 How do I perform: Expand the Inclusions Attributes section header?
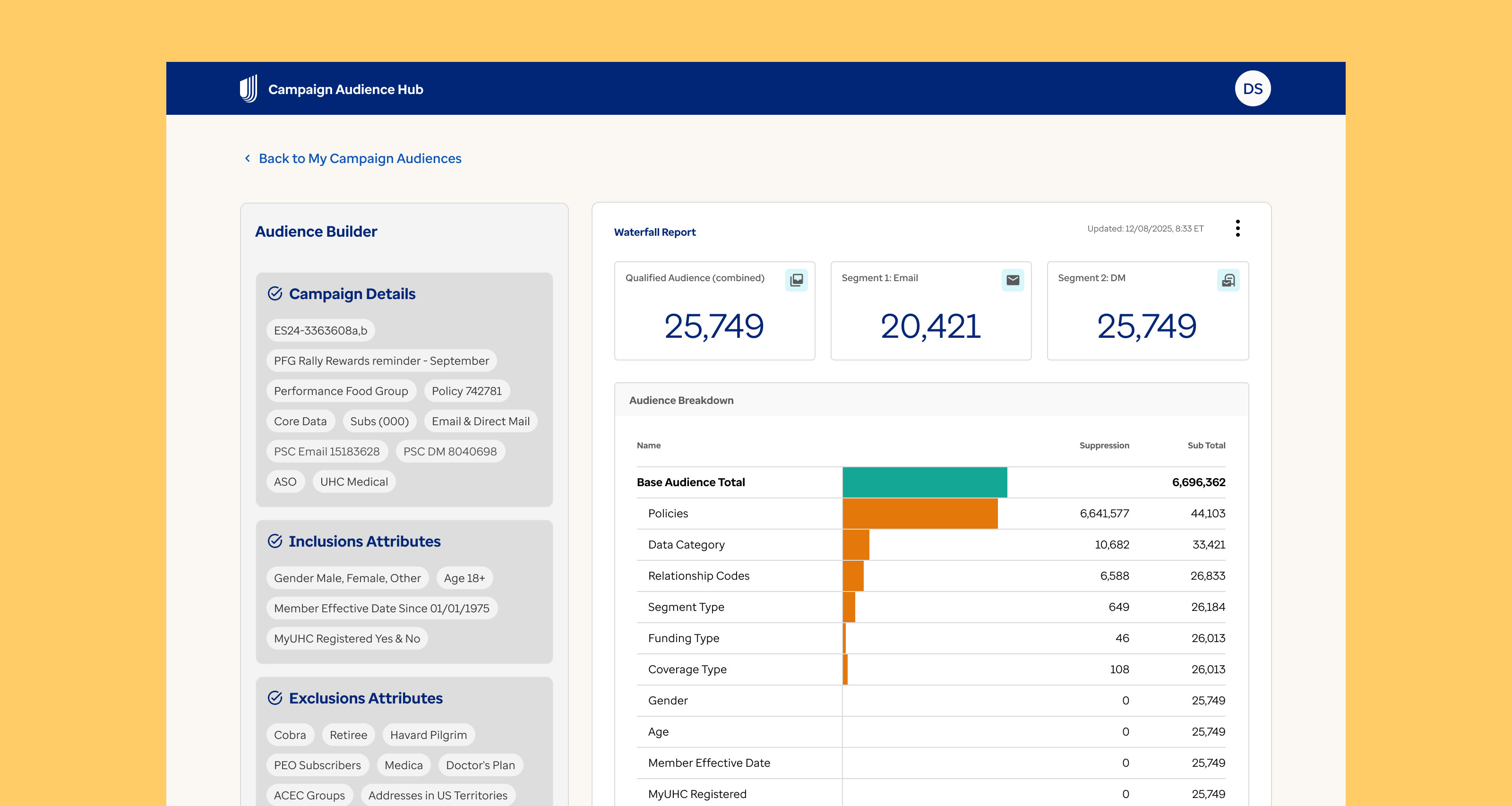364,541
